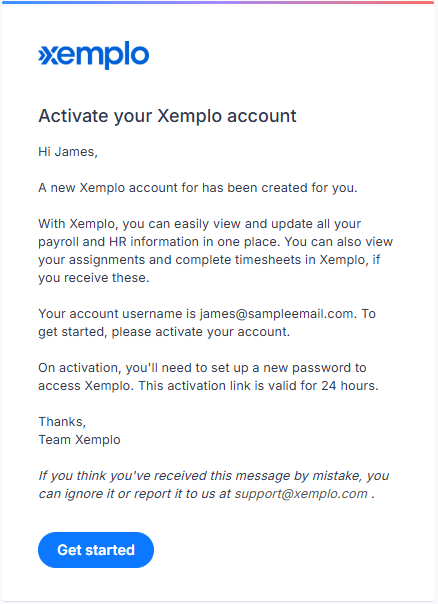Click the 'you receive these' line

94,278
